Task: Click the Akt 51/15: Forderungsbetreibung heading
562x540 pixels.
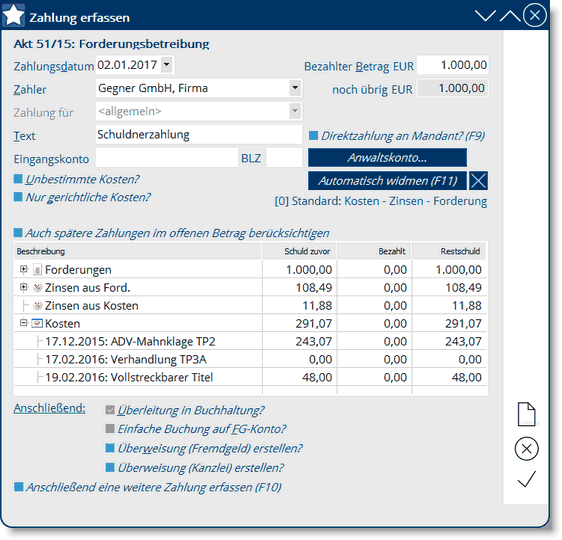Action: [x=111, y=44]
